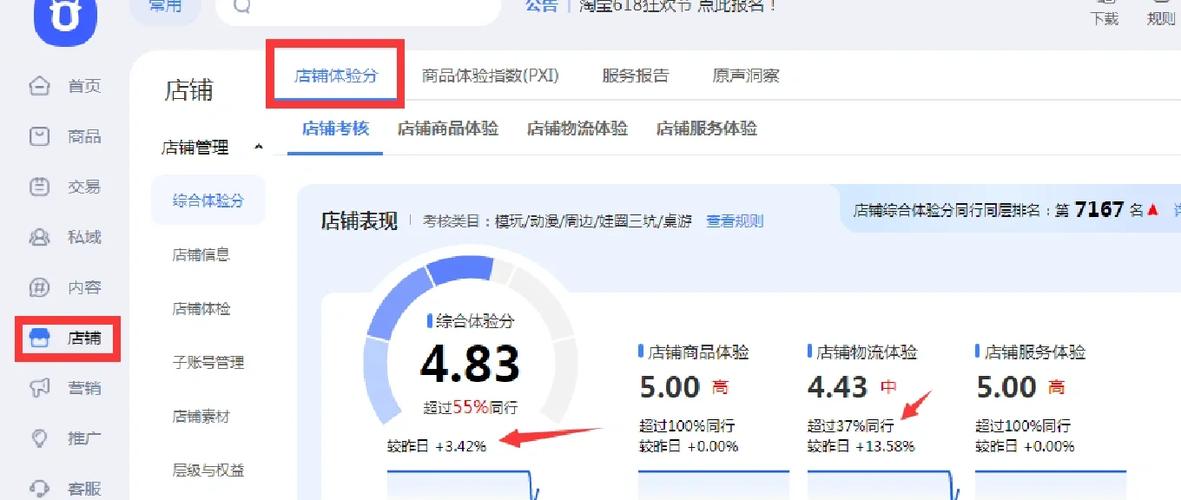Viewport: 1181px width, 500px height.
Task: Open the 营销 megaphone icon in sidebar
Action: [x=39, y=388]
